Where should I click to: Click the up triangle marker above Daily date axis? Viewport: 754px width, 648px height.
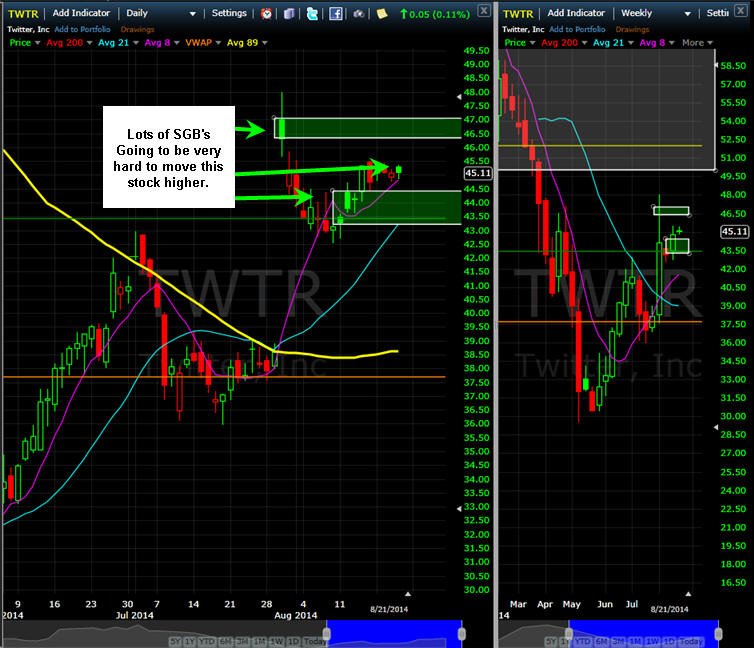pyautogui.click(x=408, y=595)
